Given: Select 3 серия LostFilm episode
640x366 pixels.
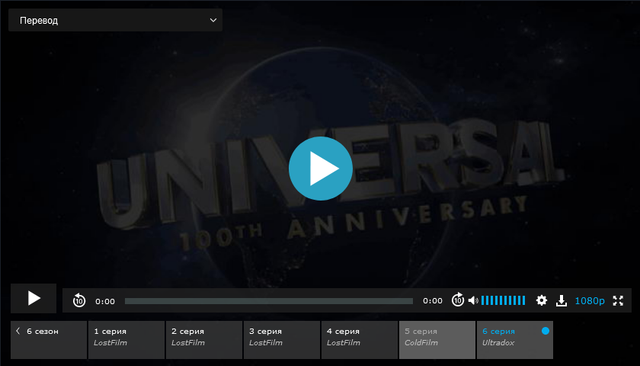Looking at the screenshot, I should pyautogui.click(x=282, y=340).
